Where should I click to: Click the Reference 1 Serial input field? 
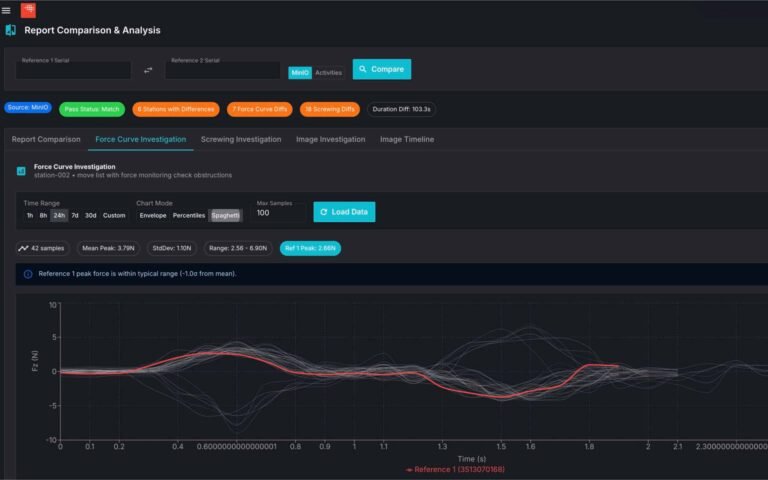click(73, 70)
